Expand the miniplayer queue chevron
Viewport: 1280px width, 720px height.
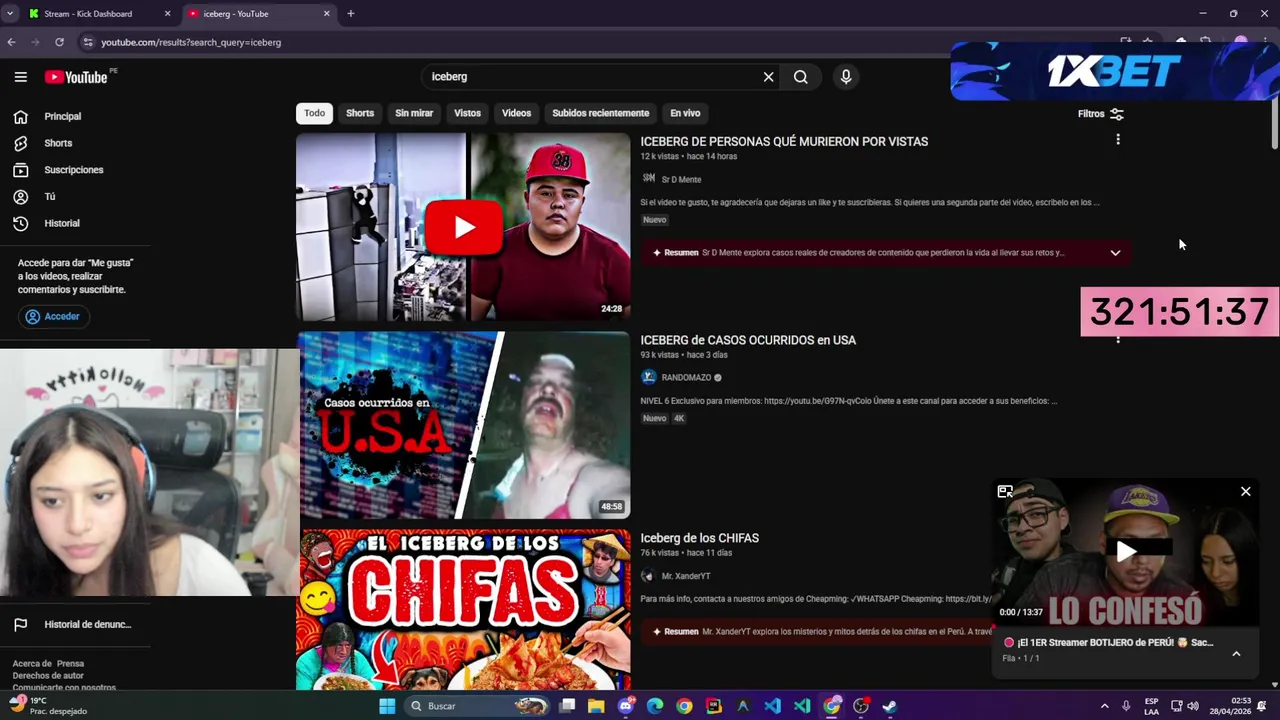click(x=1236, y=653)
